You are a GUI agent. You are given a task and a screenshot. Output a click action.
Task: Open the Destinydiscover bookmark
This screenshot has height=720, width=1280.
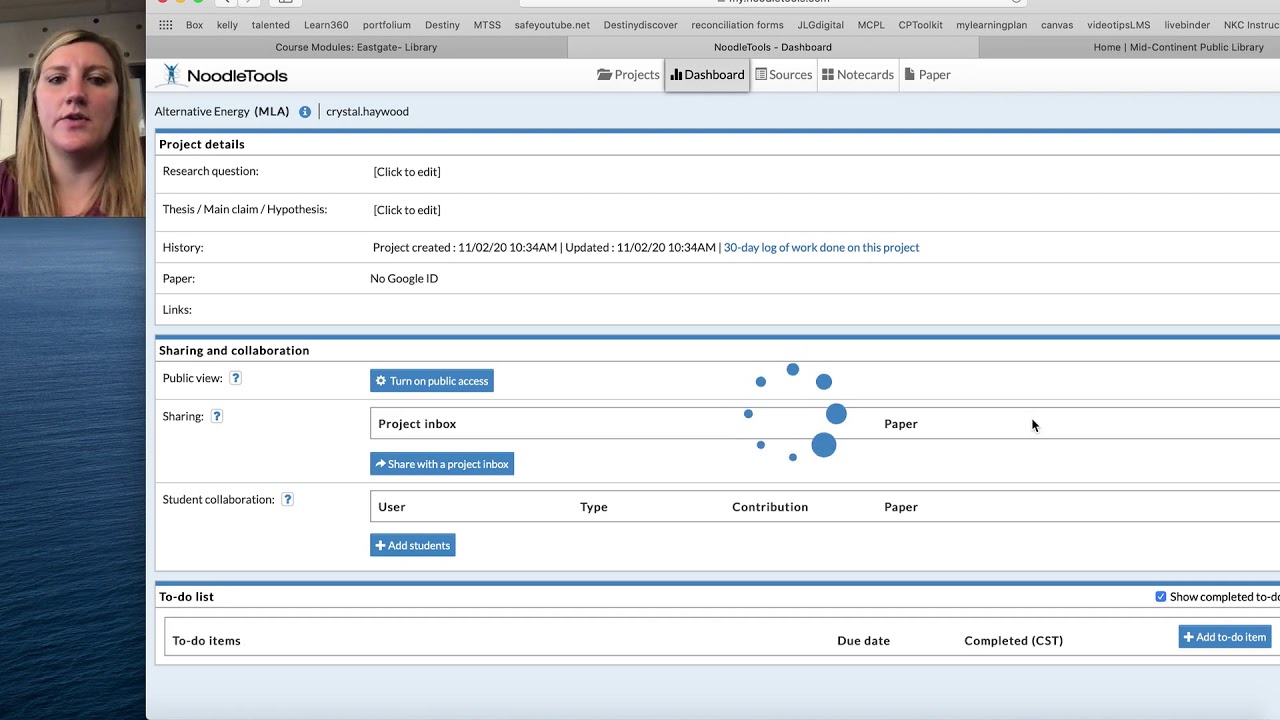pyautogui.click(x=640, y=25)
